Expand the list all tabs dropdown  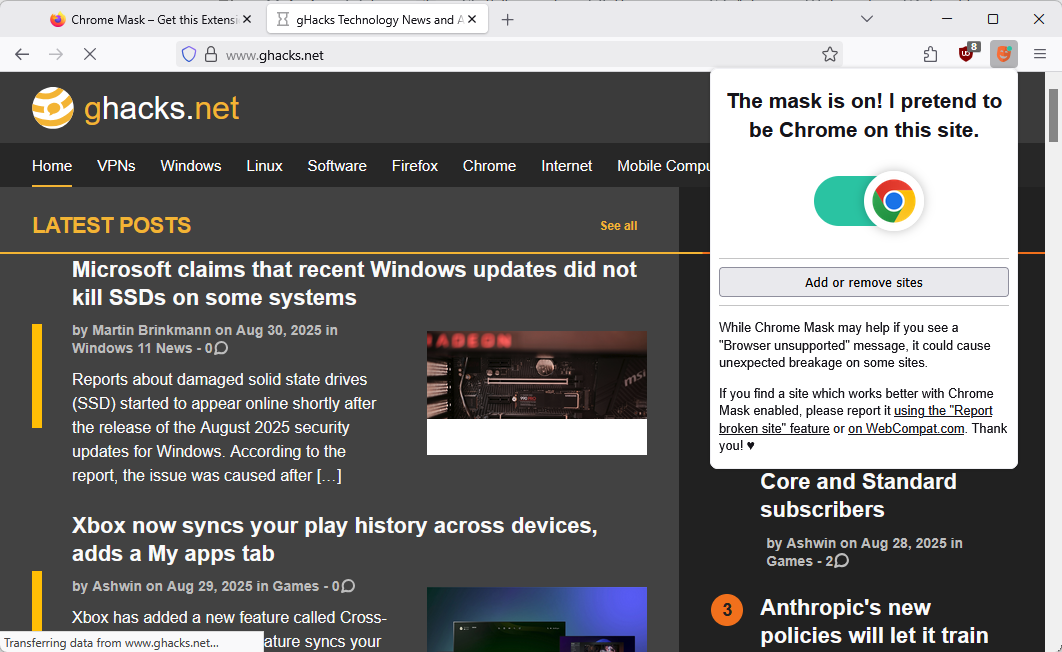tap(867, 20)
